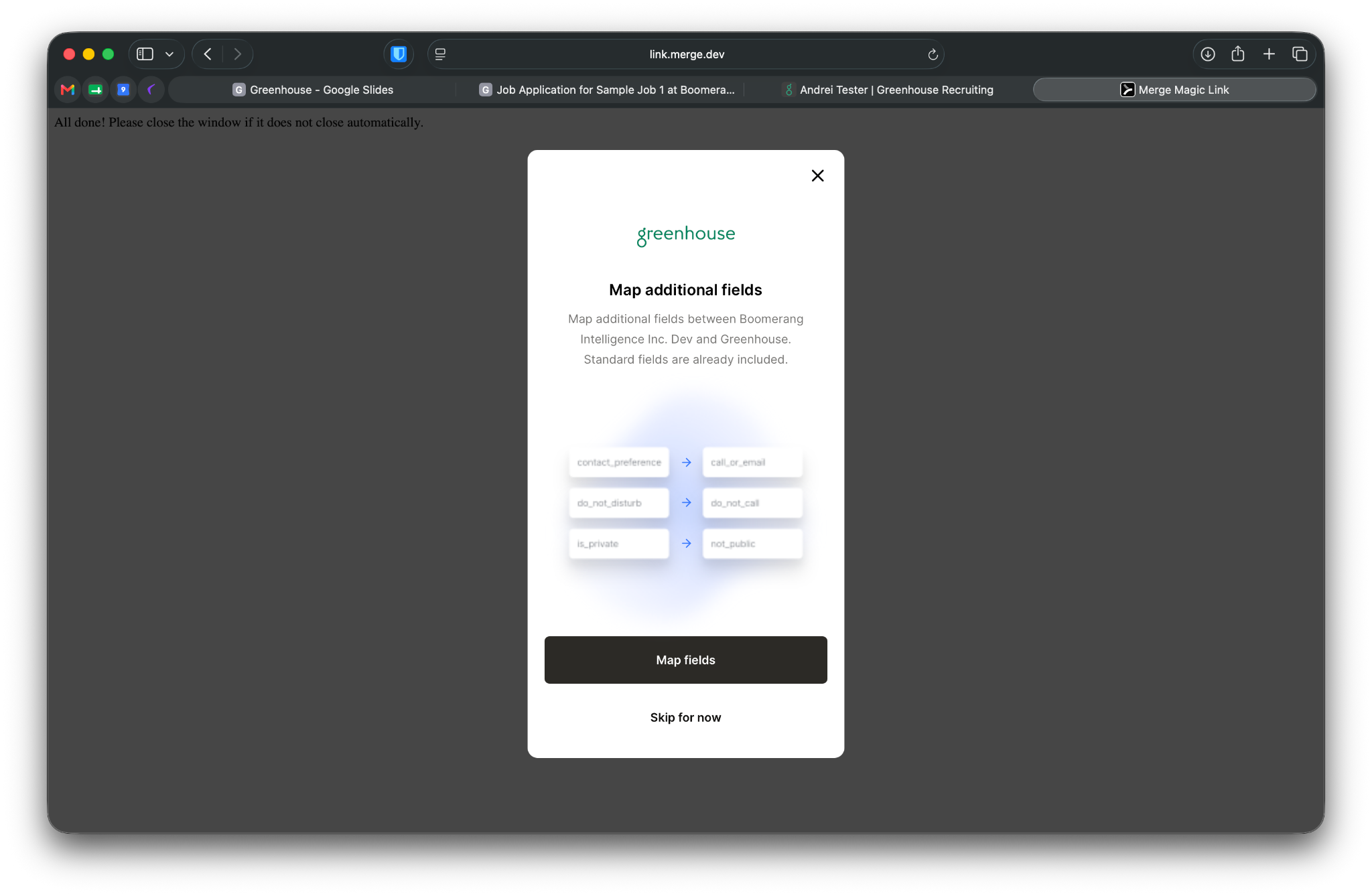1372x896 pixels.
Task: Click the "Standard fields are already included." line
Action: tap(685, 360)
